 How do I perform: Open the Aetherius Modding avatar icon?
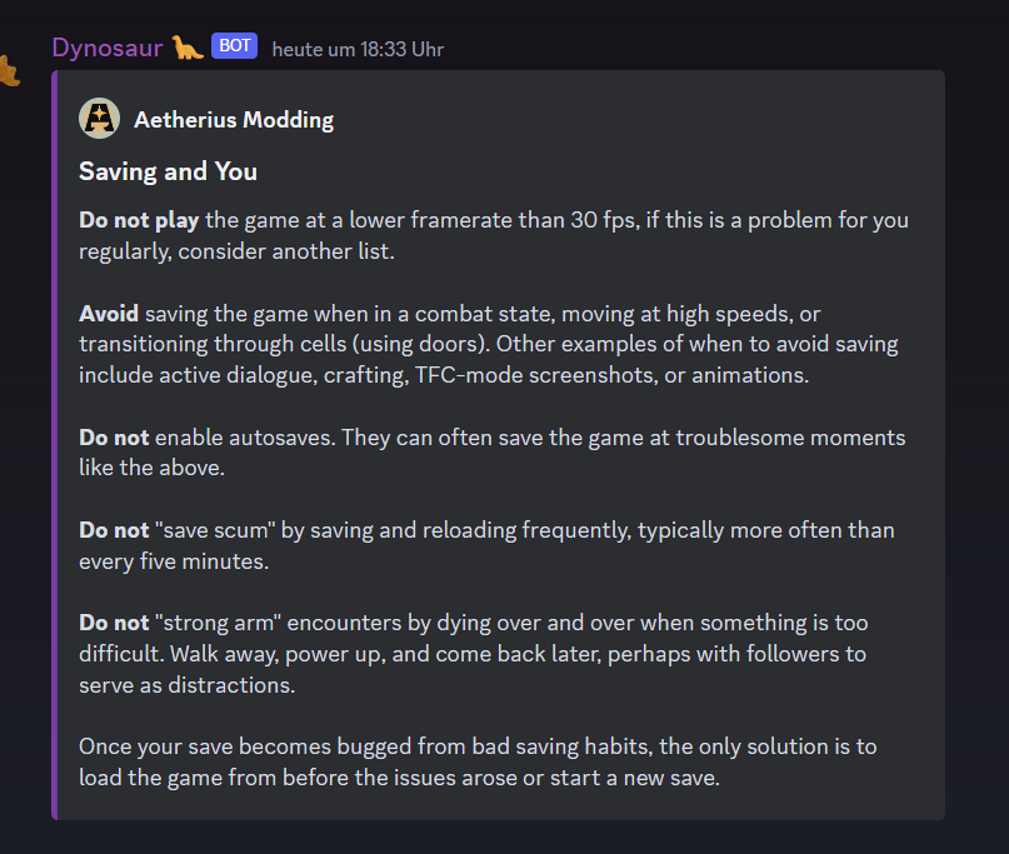[x=99, y=119]
